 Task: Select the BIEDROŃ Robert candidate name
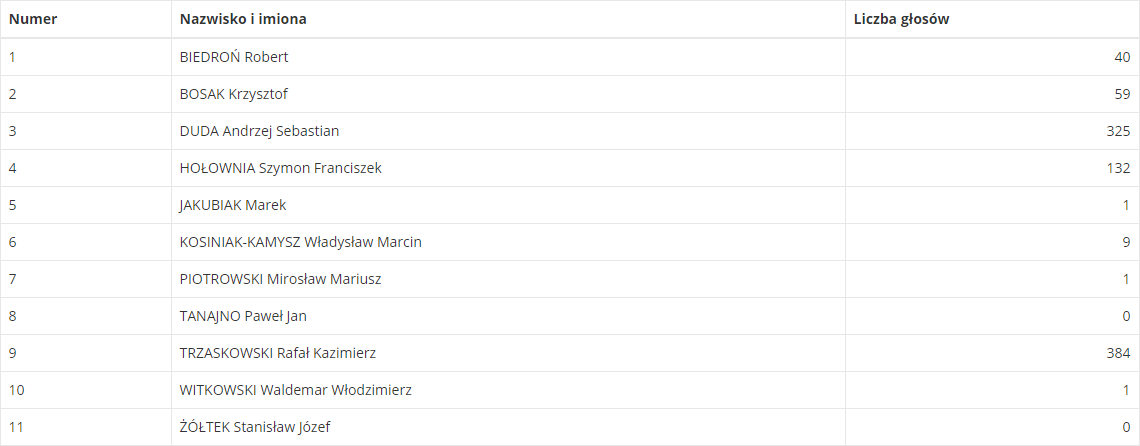(234, 57)
